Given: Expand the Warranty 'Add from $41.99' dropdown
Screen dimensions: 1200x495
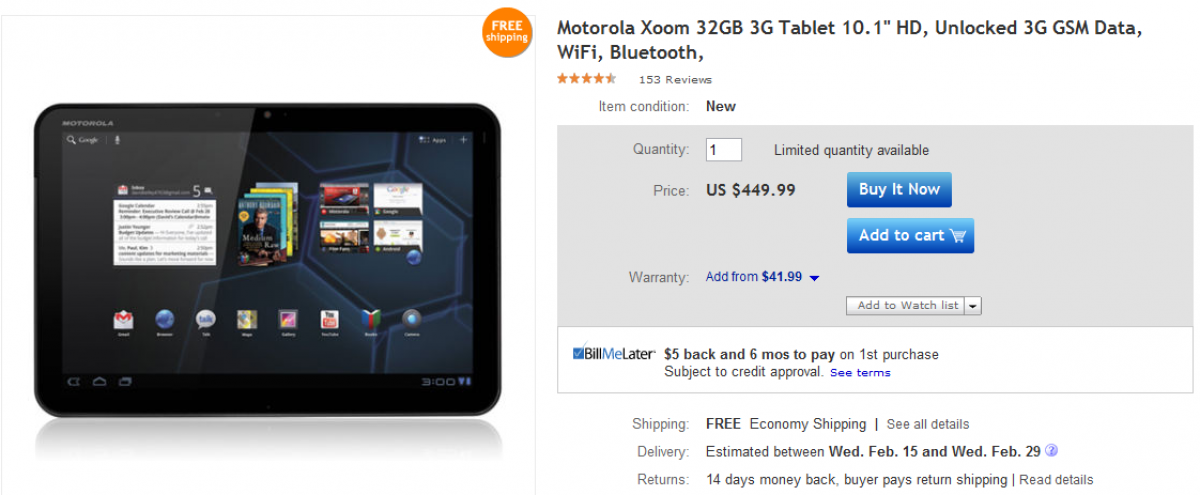Looking at the screenshot, I should [814, 278].
